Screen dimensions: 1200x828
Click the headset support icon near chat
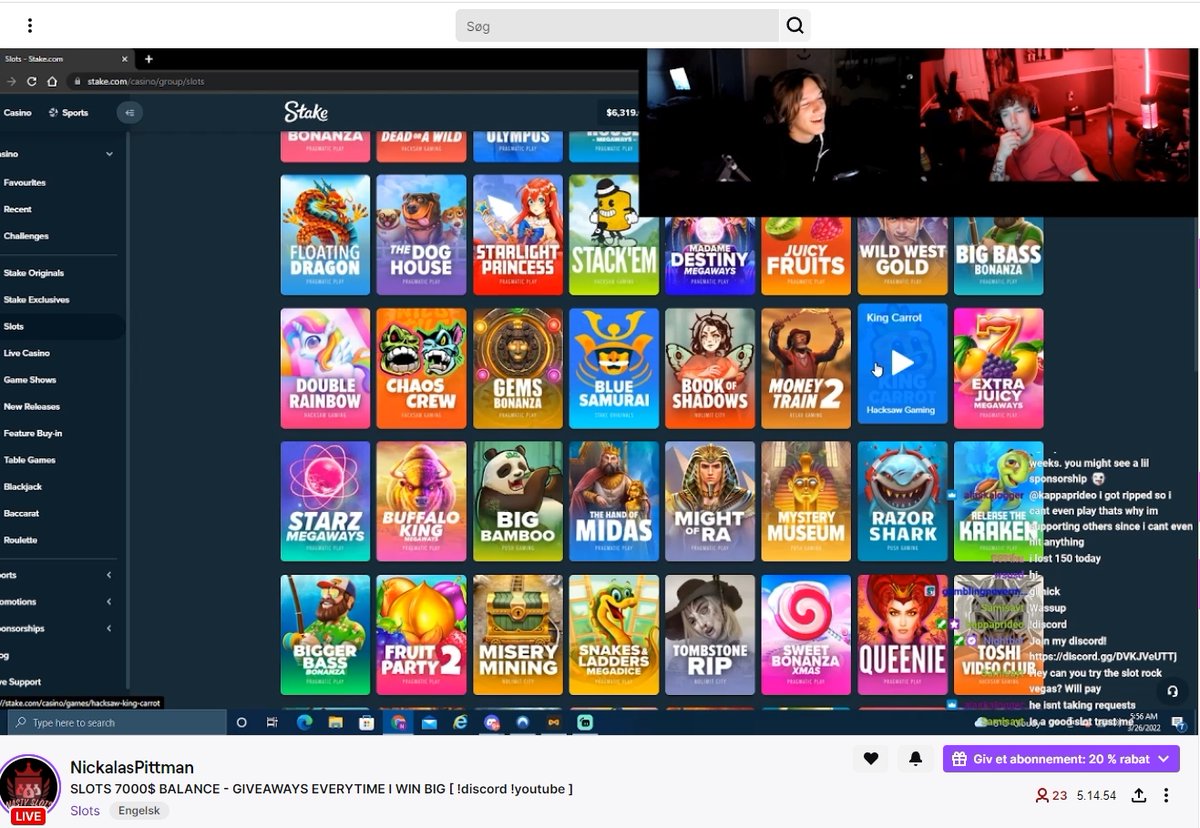tap(1173, 691)
